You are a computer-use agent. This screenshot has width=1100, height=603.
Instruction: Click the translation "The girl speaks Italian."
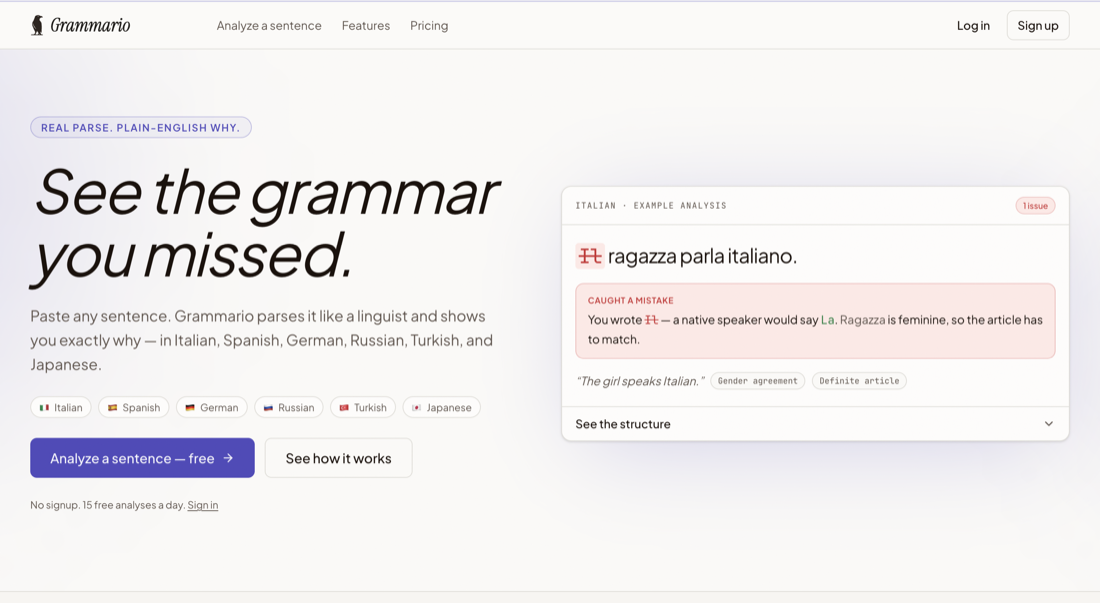[640, 381]
